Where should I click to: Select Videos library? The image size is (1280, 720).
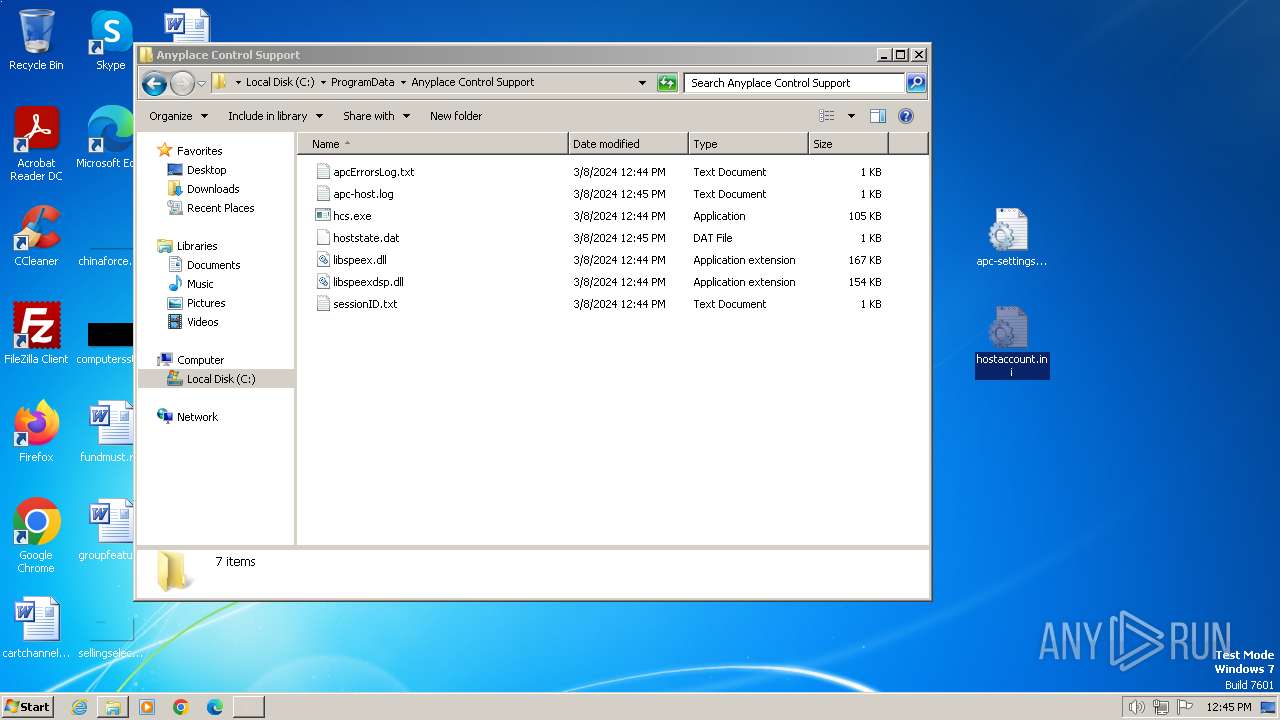pos(202,322)
